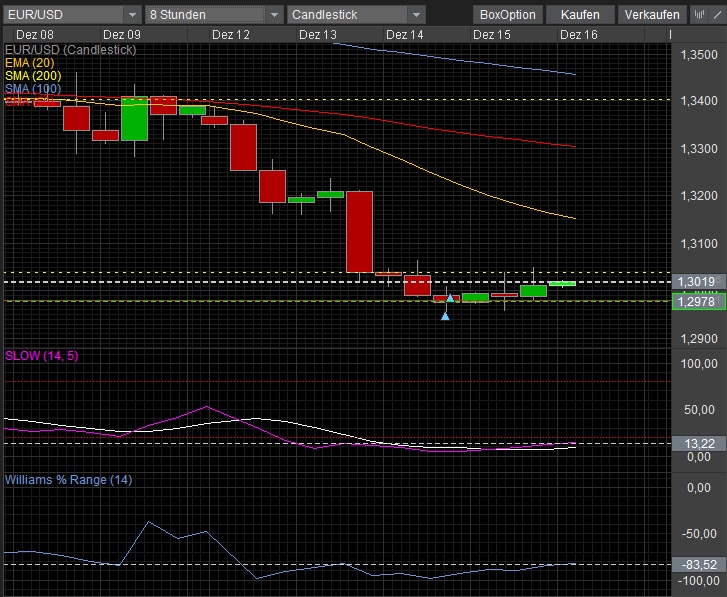Click the 1,3100 price axis label

click(699, 243)
